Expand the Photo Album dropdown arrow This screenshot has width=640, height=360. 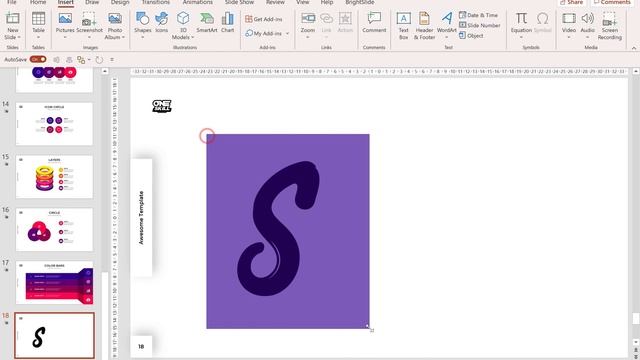click(123, 38)
